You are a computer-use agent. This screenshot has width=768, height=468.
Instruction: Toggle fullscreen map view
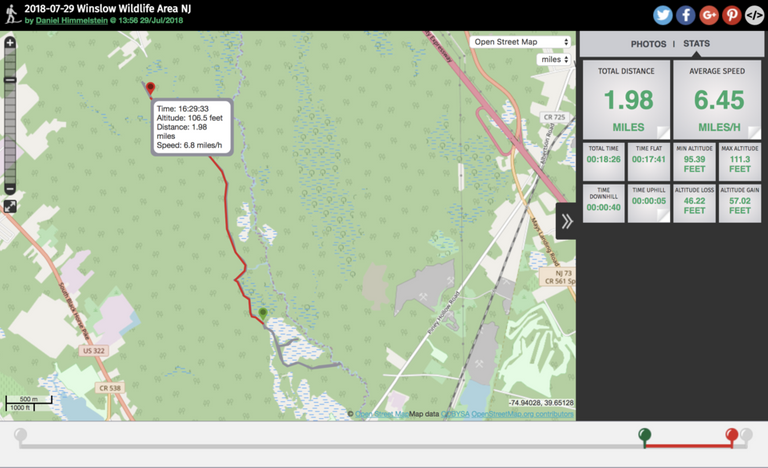pos(10,206)
